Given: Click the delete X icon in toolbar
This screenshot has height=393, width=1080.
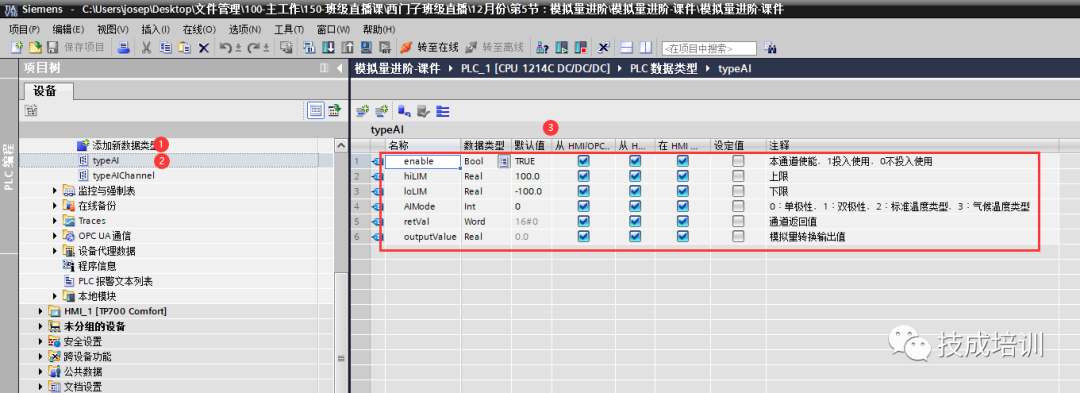Looking at the screenshot, I should [x=203, y=47].
